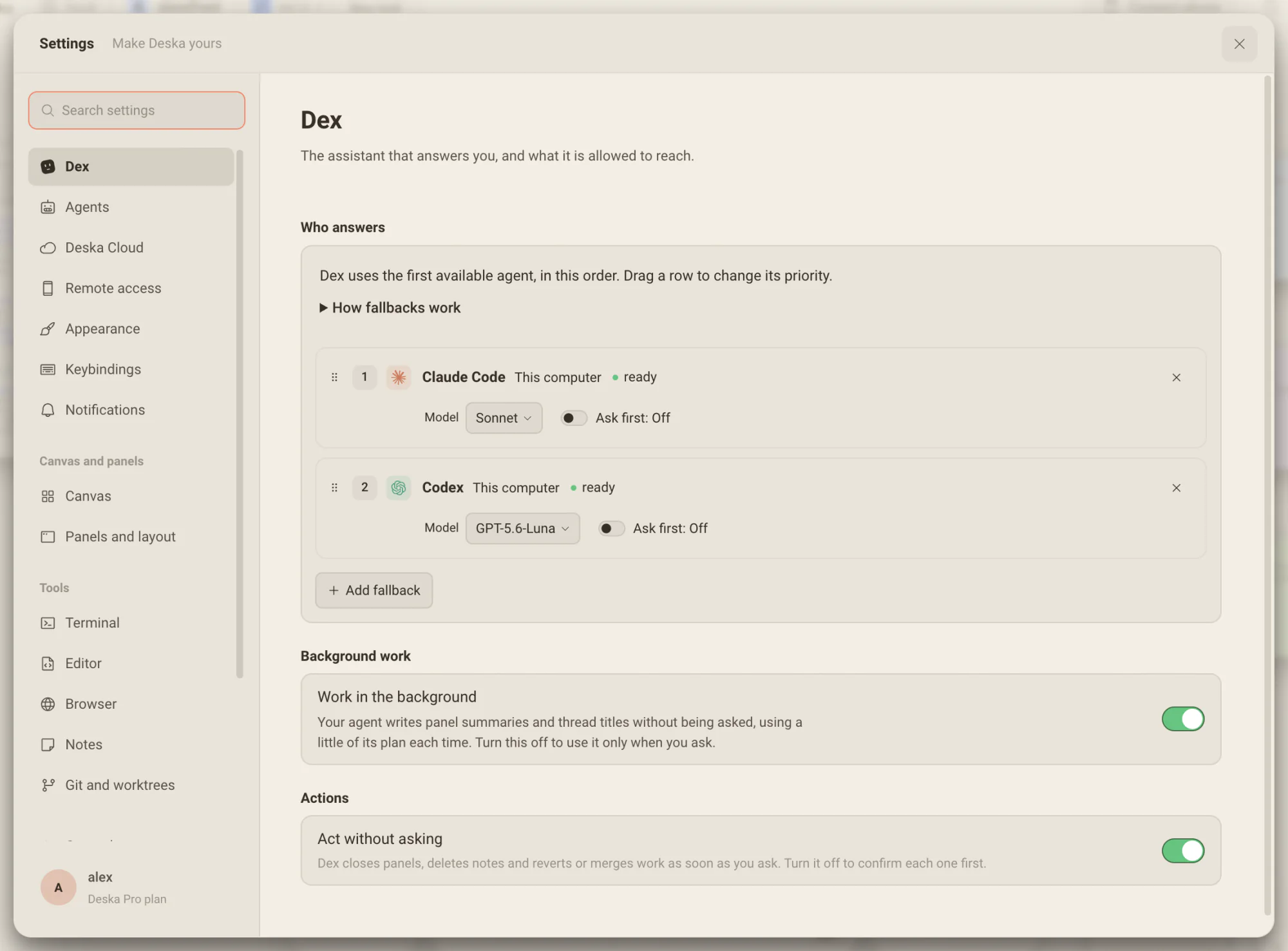The width and height of the screenshot is (1288, 951).
Task: Click the main panel scrollbar
Action: 1268,495
